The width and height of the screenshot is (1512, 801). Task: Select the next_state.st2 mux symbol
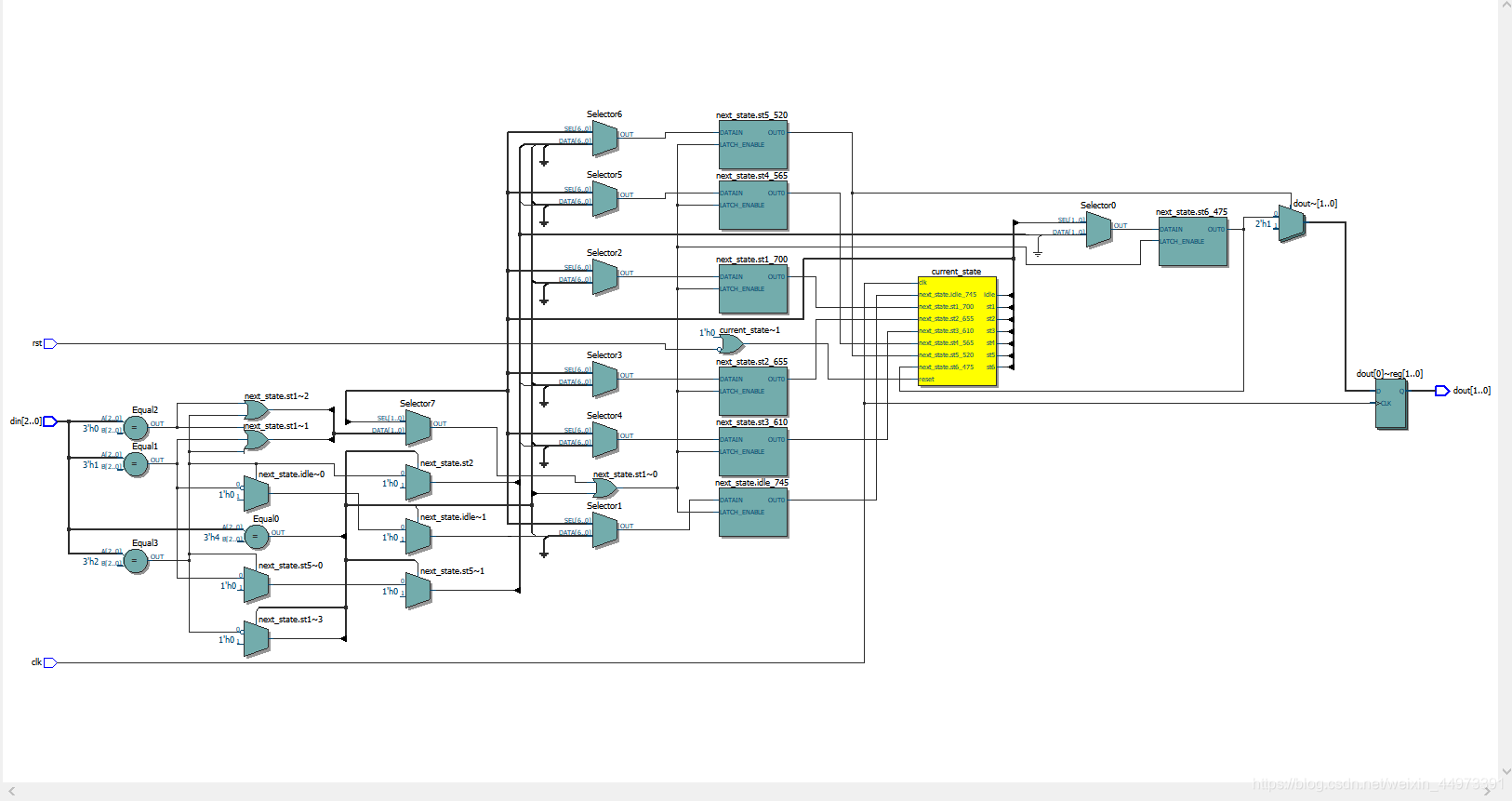click(418, 483)
